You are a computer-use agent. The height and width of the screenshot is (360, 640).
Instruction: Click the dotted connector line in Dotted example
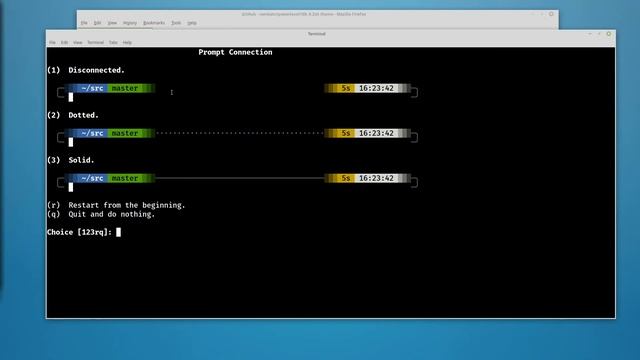point(240,133)
